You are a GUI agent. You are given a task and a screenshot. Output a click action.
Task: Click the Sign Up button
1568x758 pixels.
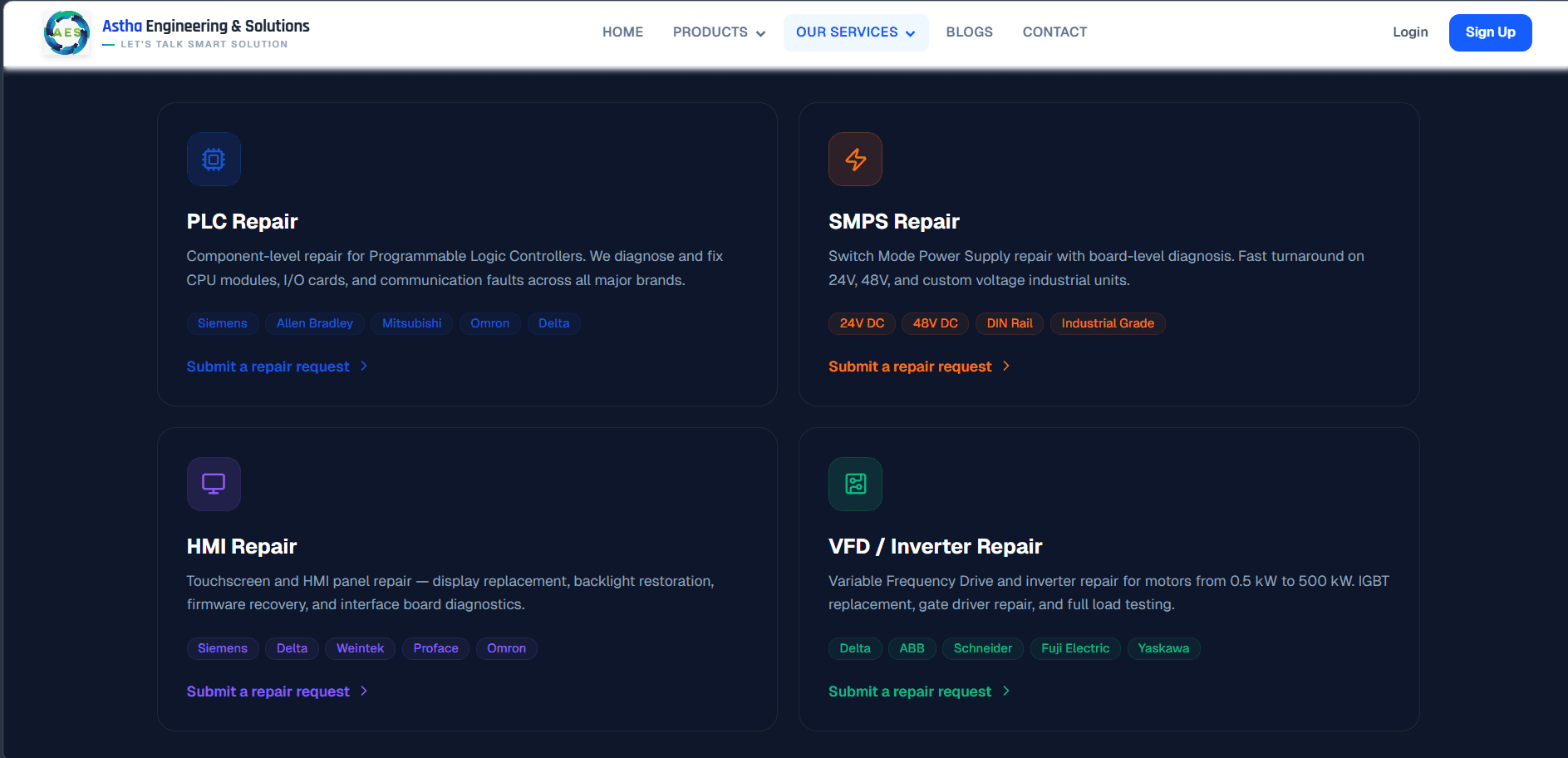click(x=1490, y=32)
